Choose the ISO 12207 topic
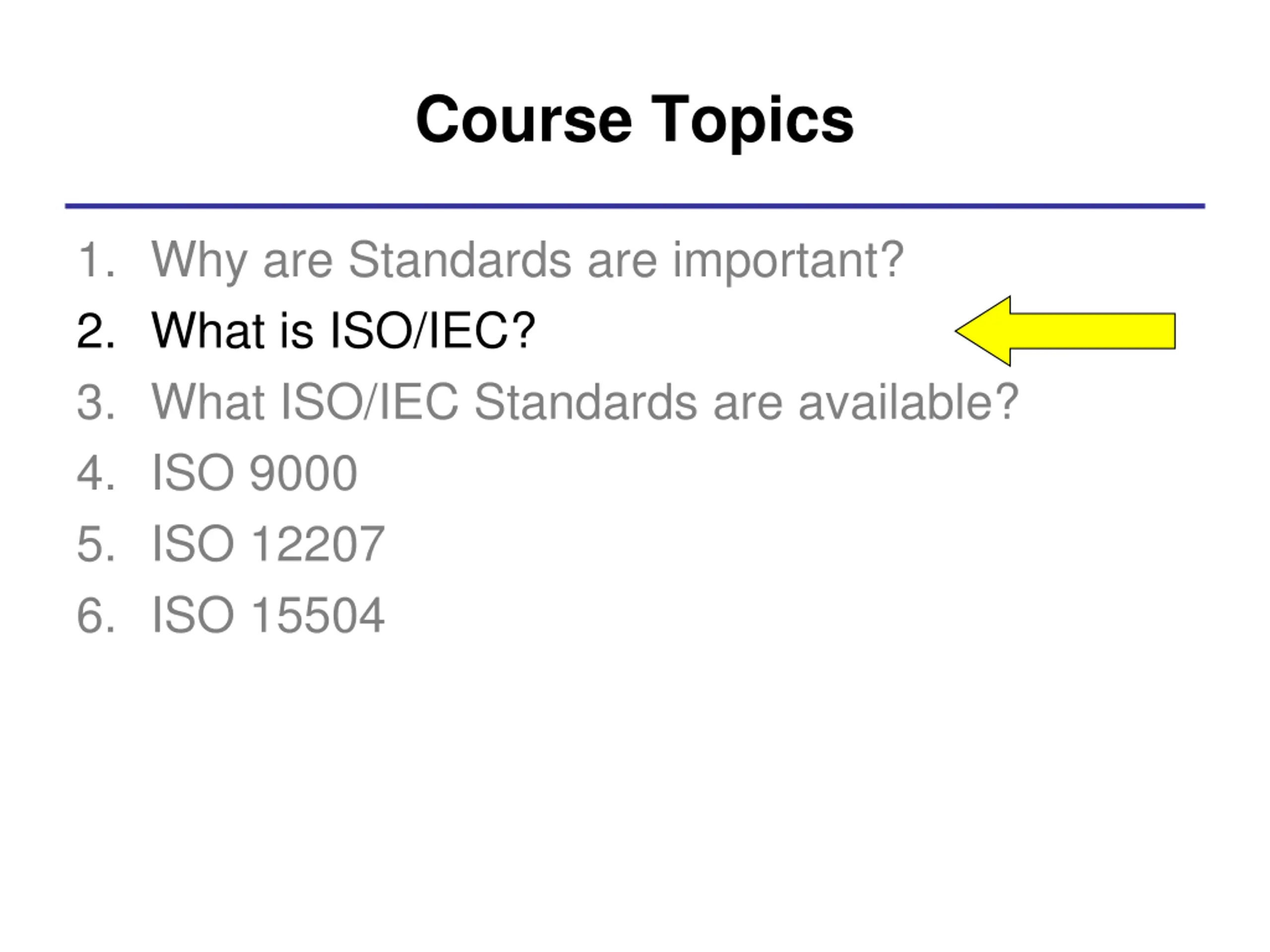This screenshot has width=1270, height=952. tap(268, 544)
